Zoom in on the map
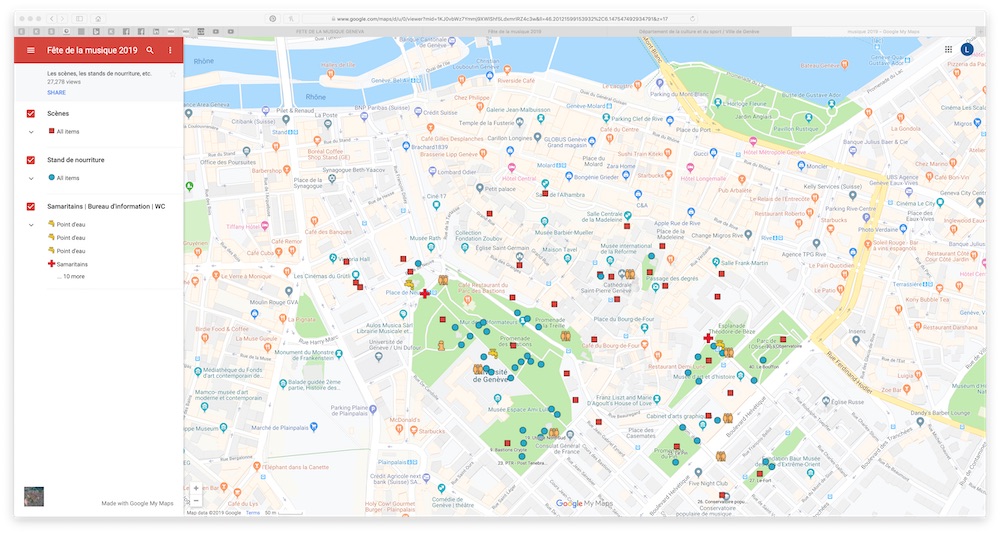The height and width of the screenshot is (534, 1000). (x=195, y=489)
